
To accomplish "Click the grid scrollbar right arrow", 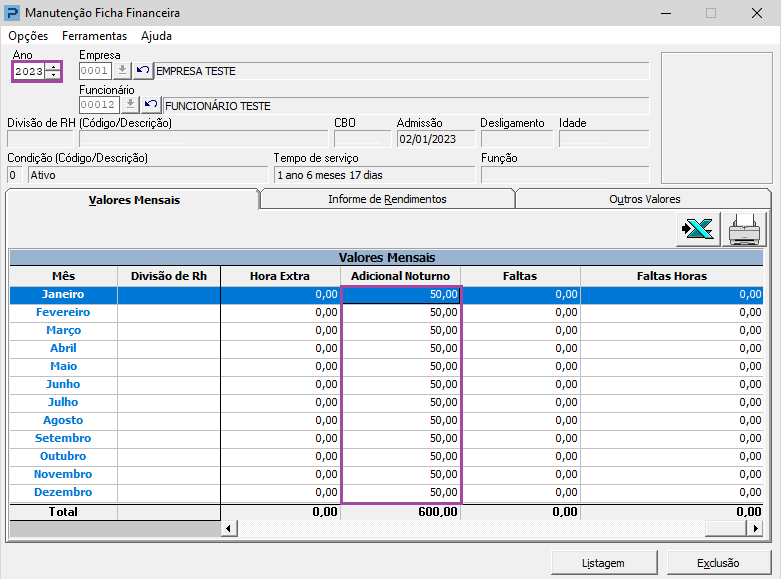I will click(x=755, y=528).
